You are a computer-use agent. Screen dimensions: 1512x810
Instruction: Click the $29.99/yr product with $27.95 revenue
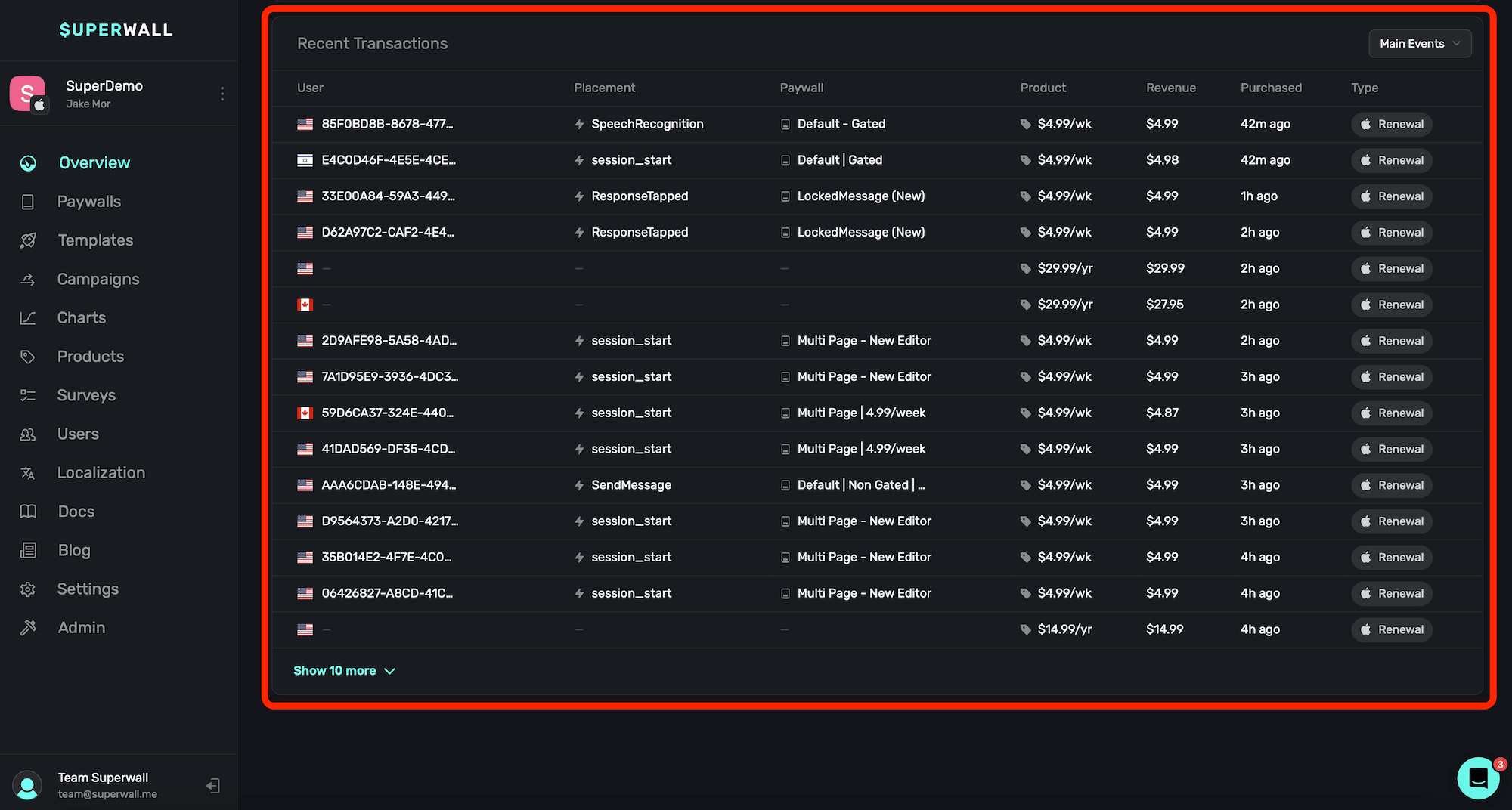click(1064, 305)
